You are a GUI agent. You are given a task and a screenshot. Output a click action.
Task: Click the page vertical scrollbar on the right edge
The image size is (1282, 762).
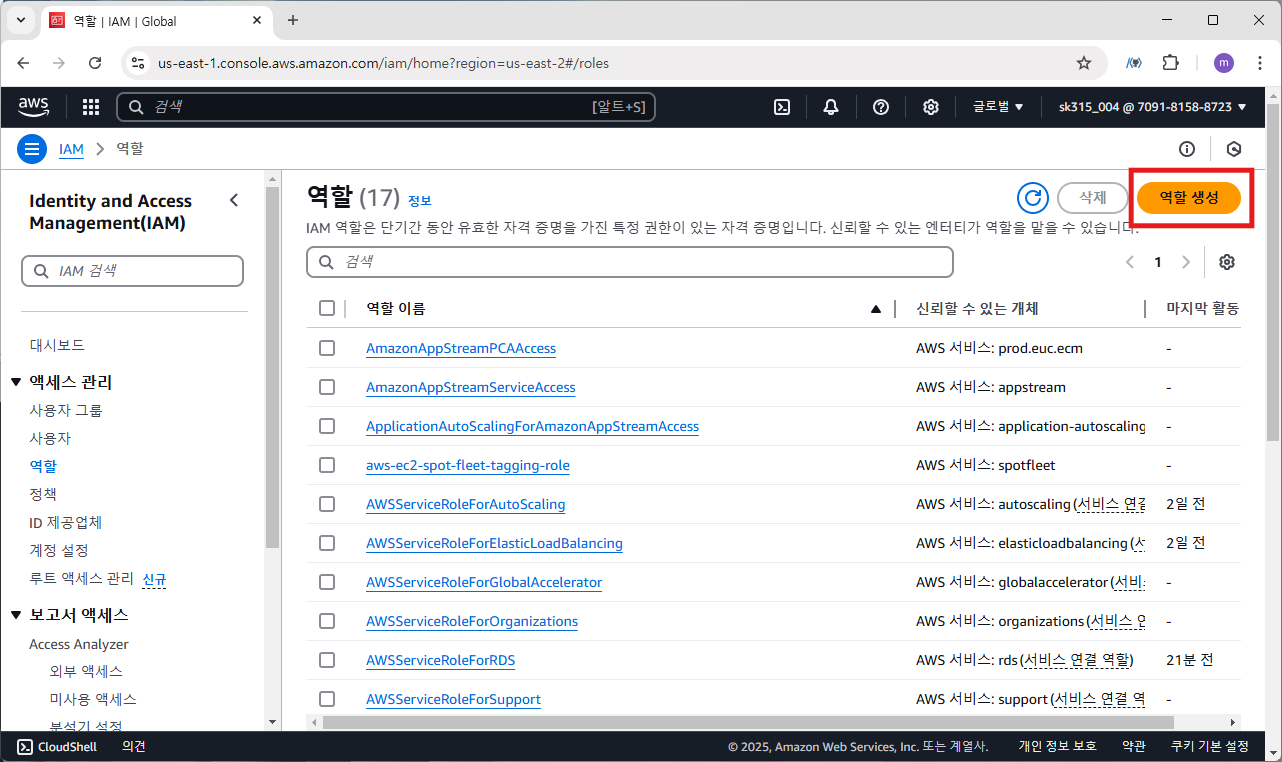point(1273,270)
